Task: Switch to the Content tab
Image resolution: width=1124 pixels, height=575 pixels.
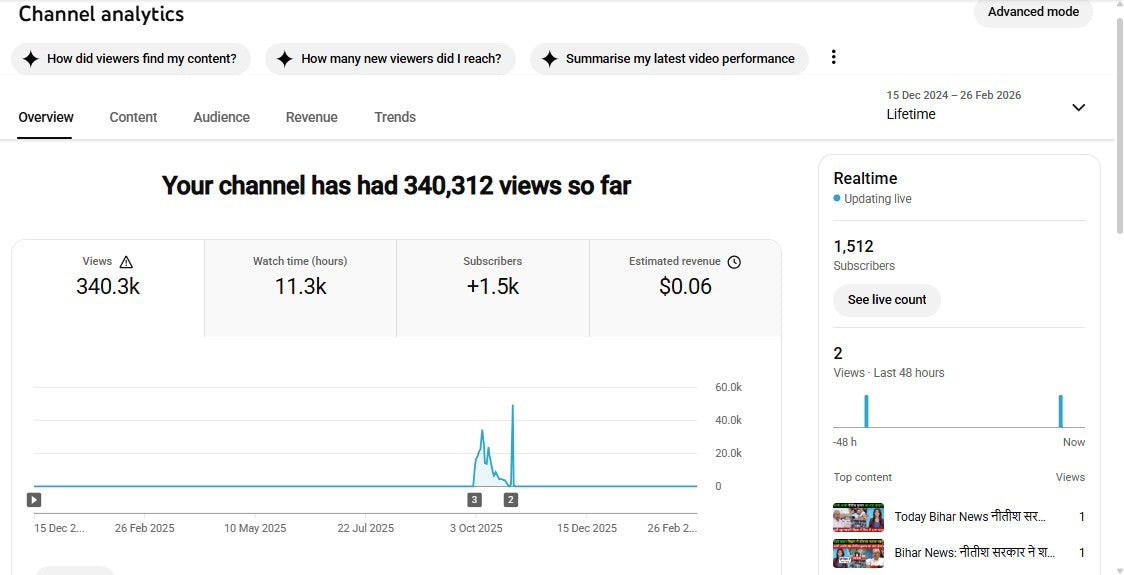Action: point(133,117)
